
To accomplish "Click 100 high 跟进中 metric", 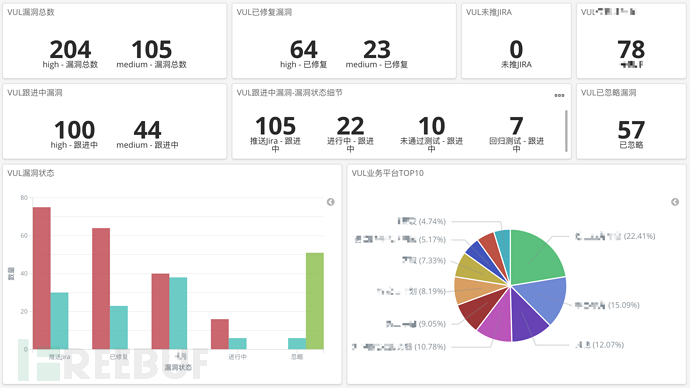I will [74, 135].
